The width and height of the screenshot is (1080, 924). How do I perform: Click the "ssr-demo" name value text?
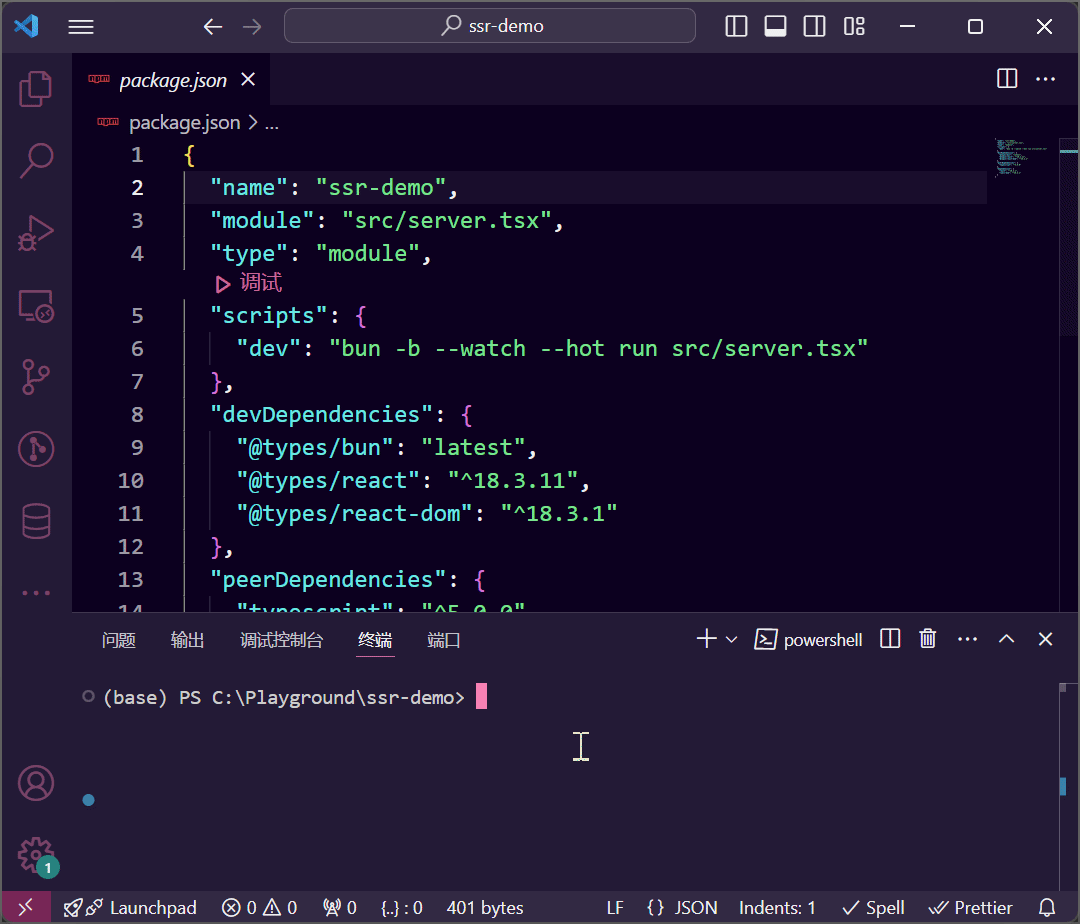coord(381,188)
